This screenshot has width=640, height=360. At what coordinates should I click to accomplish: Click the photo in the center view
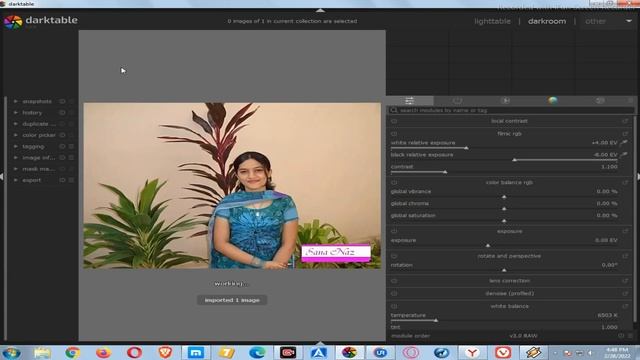pos(232,185)
